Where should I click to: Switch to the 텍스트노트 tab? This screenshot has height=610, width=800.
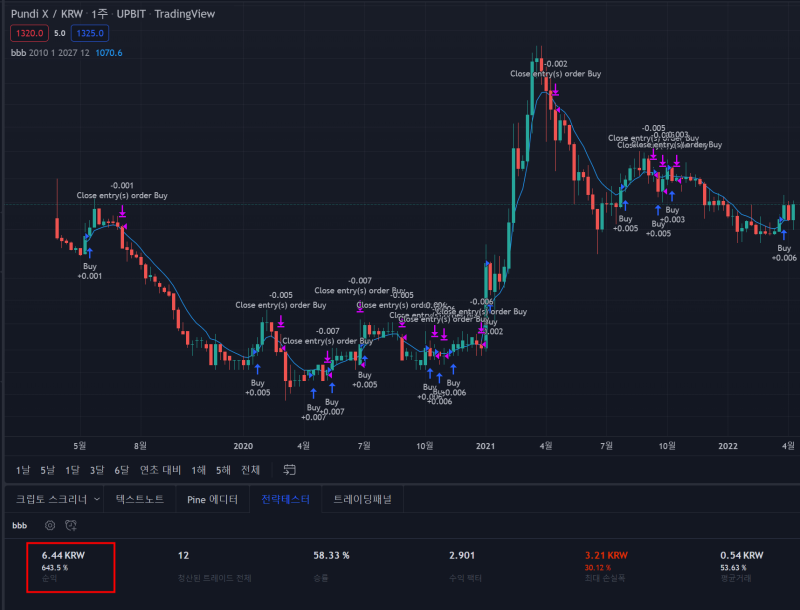[x=140, y=499]
